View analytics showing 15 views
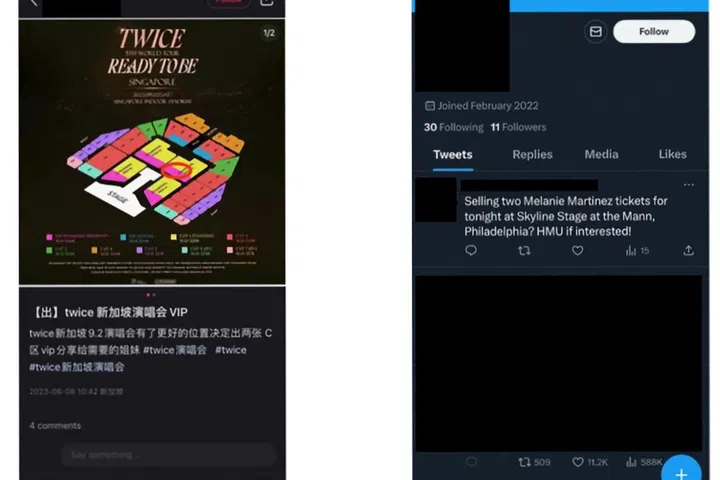This screenshot has height=480, width=720. coord(637,250)
